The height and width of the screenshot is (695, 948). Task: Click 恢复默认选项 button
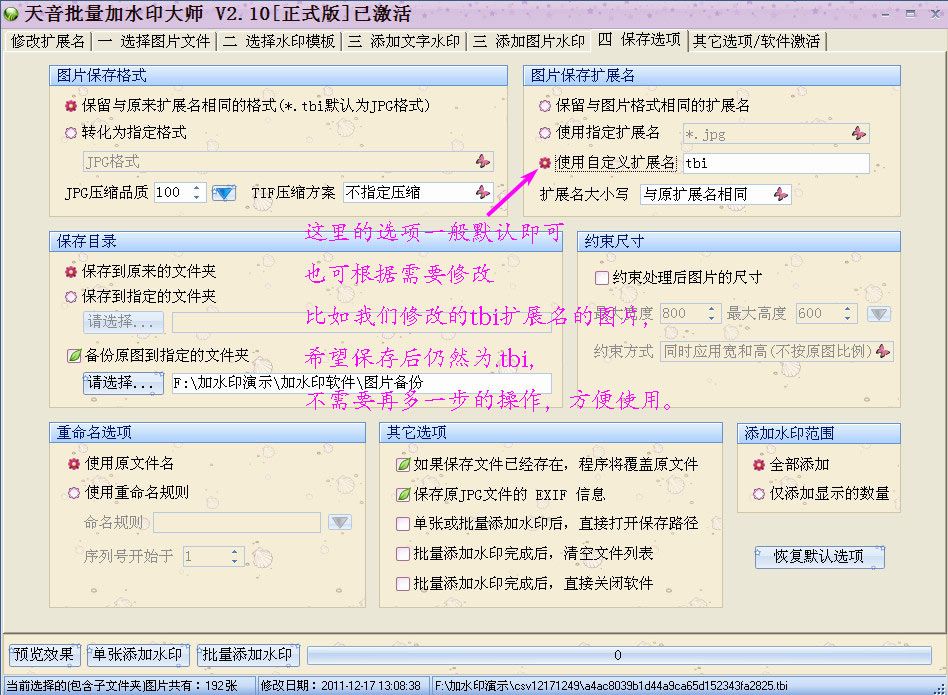[818, 556]
